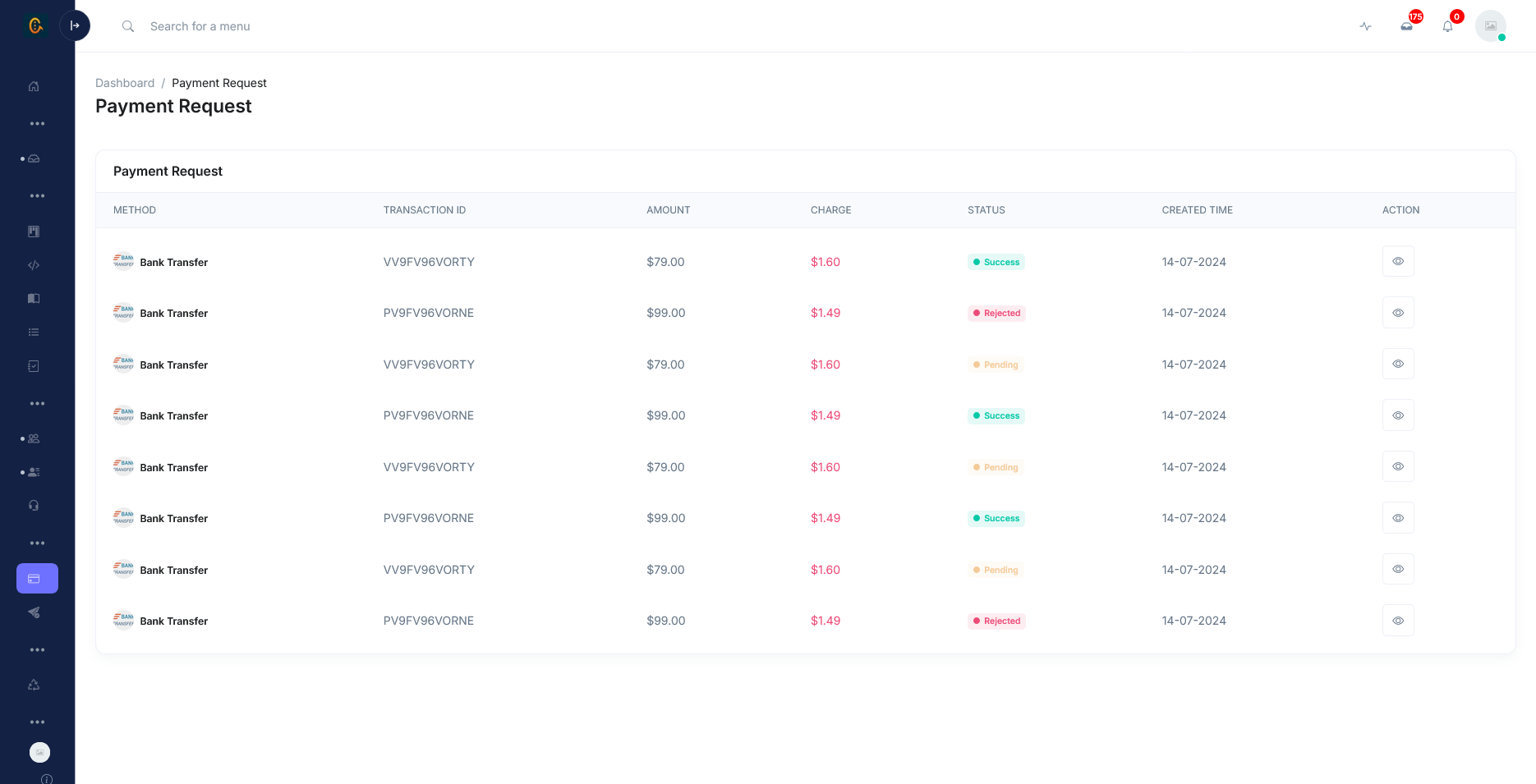This screenshot has height=784, width=1536.
Task: Click the CREATED TIME column header
Action: point(1198,210)
